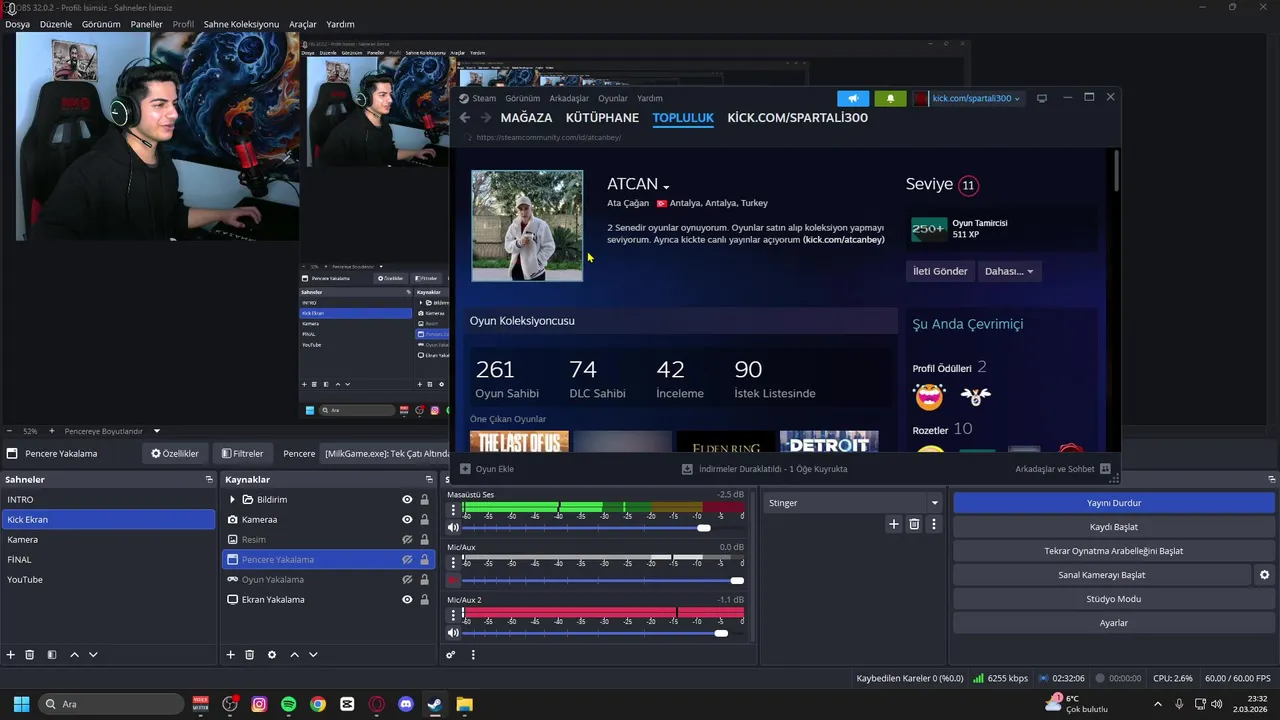The width and height of the screenshot is (1280, 720).
Task: Move scene up in Sahneler list
Action: click(x=74, y=655)
